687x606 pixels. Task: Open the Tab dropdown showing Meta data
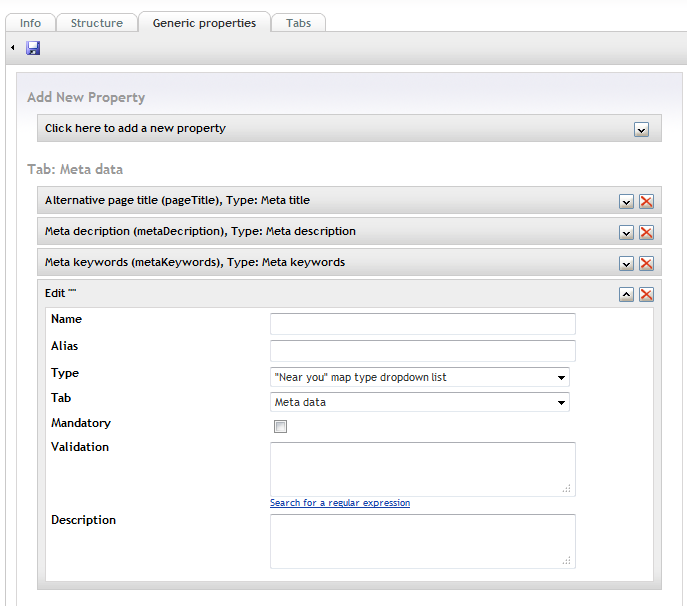point(420,402)
